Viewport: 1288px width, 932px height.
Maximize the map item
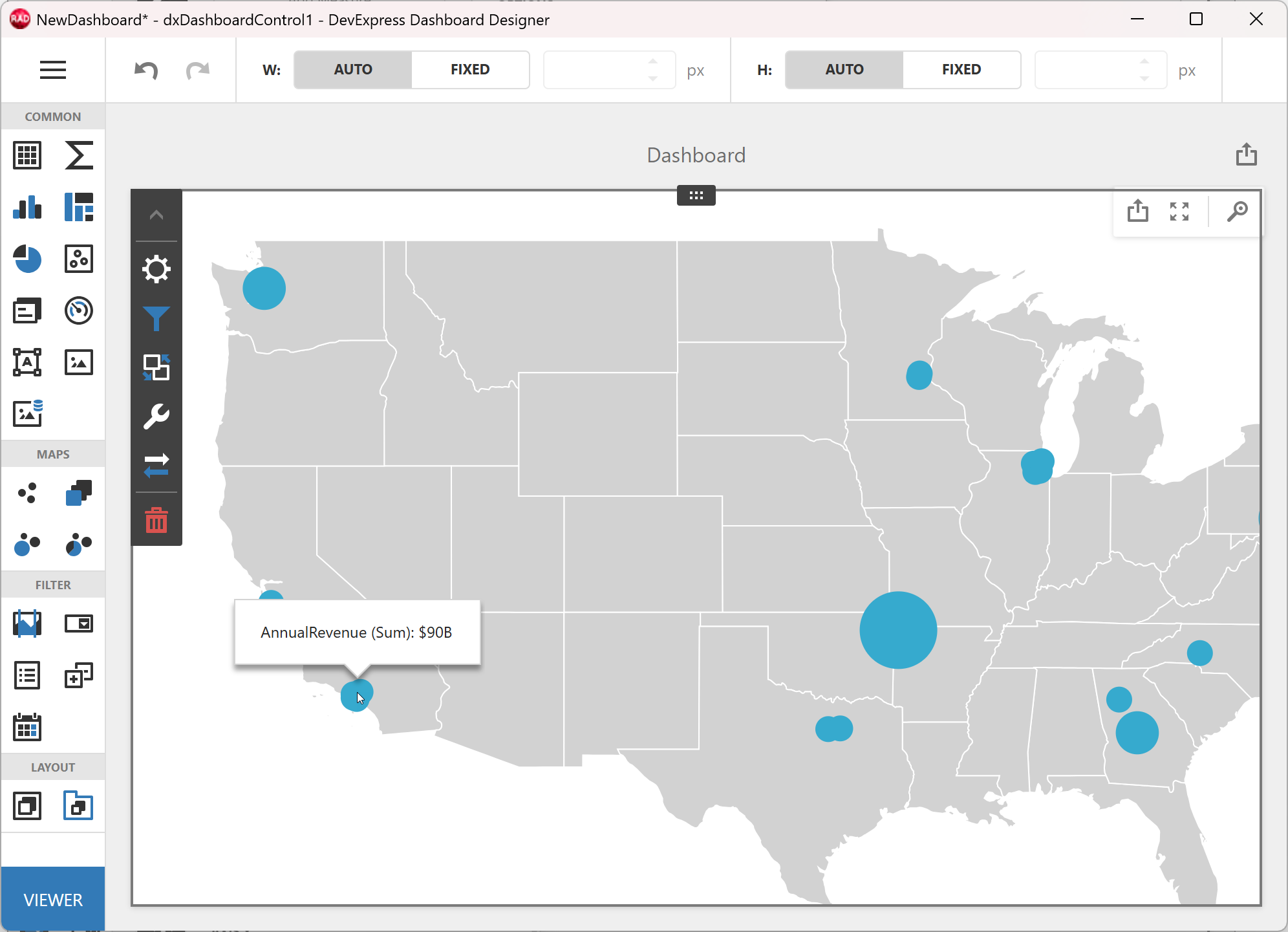click(x=1179, y=211)
